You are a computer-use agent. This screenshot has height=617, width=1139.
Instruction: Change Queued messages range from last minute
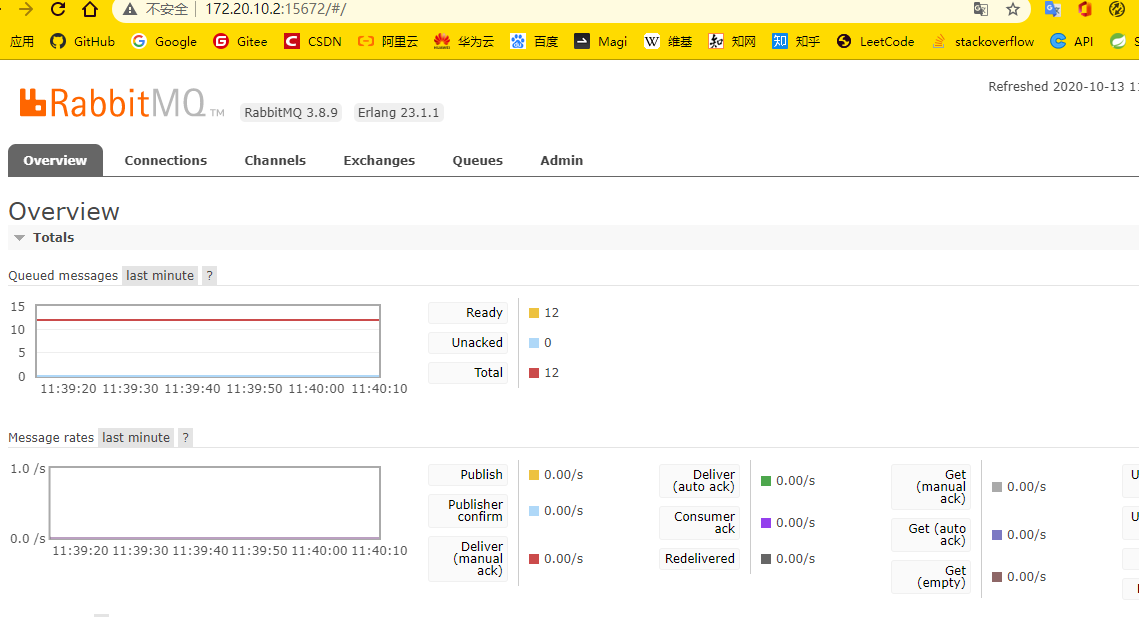pyautogui.click(x=160, y=275)
